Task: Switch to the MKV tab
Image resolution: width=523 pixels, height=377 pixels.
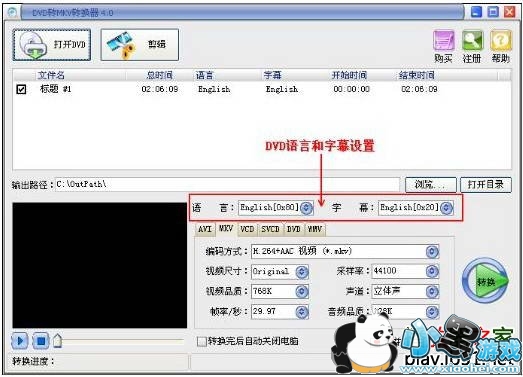Action: click(x=225, y=229)
